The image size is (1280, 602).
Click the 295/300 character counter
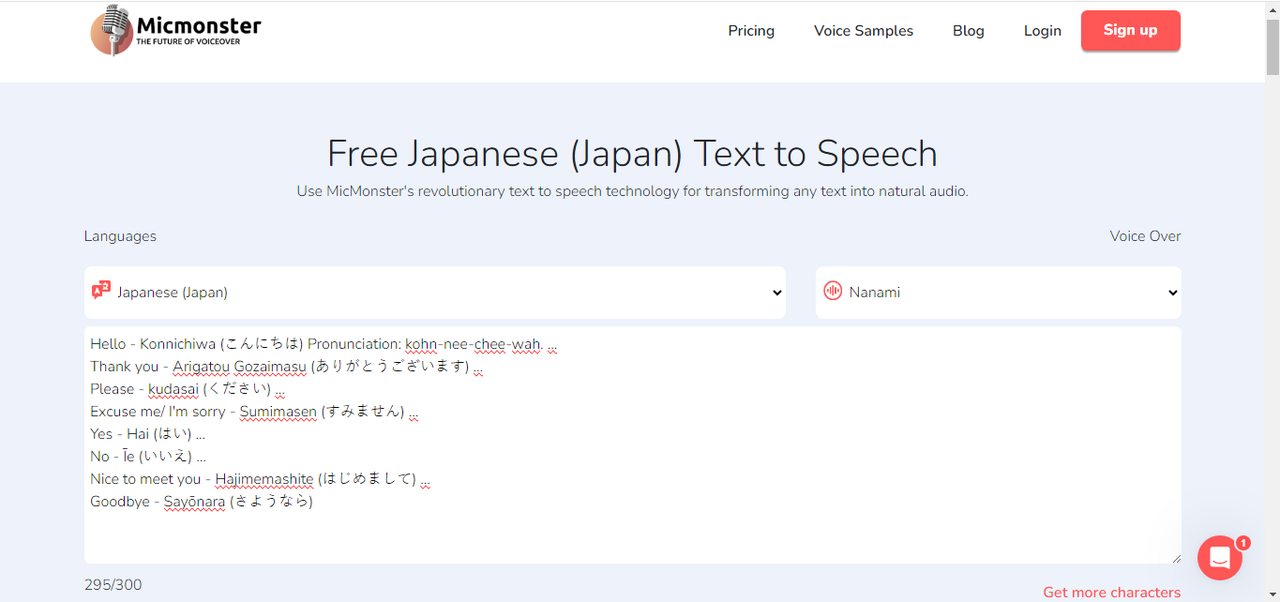pyautogui.click(x=113, y=585)
